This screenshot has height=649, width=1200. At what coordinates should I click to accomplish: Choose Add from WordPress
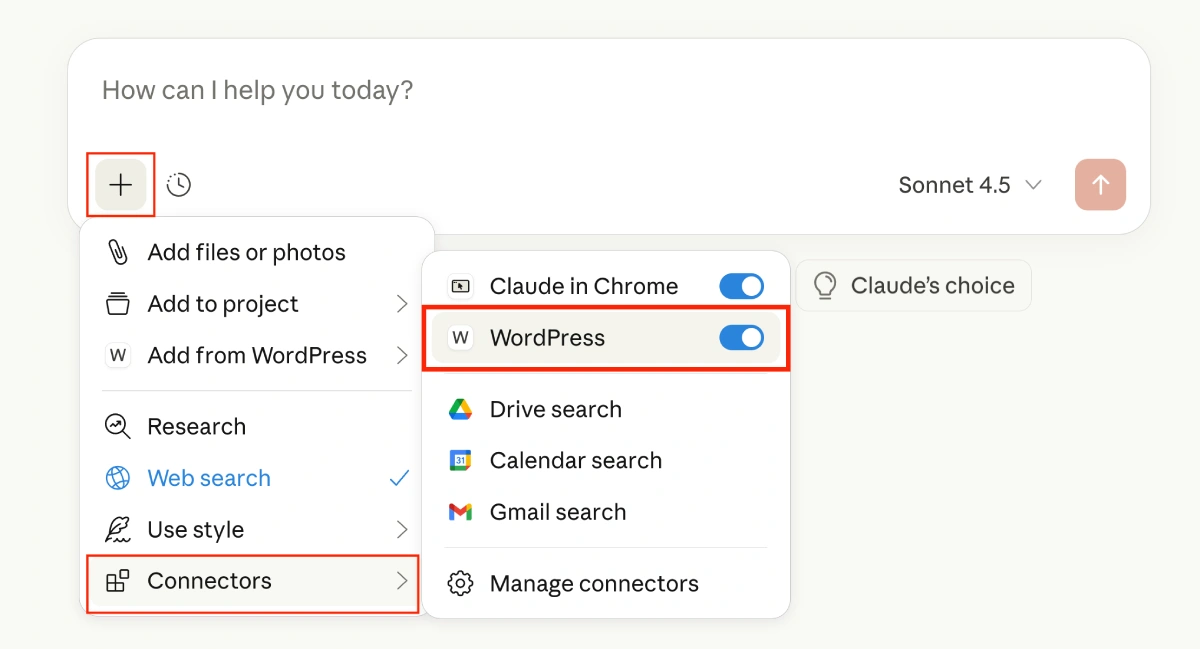(x=257, y=355)
